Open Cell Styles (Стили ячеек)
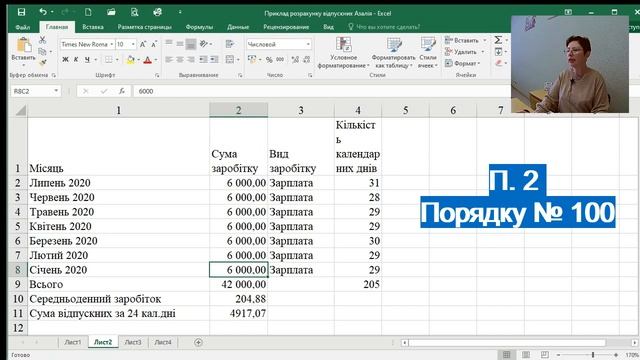 (428, 53)
